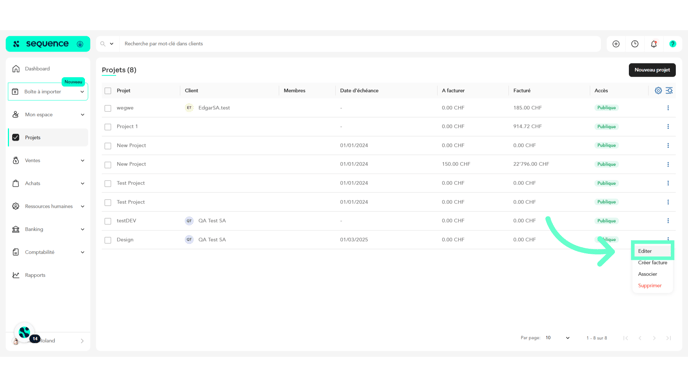Click the quick add plus icon
Screen dimensions: 688x387
(x=616, y=44)
